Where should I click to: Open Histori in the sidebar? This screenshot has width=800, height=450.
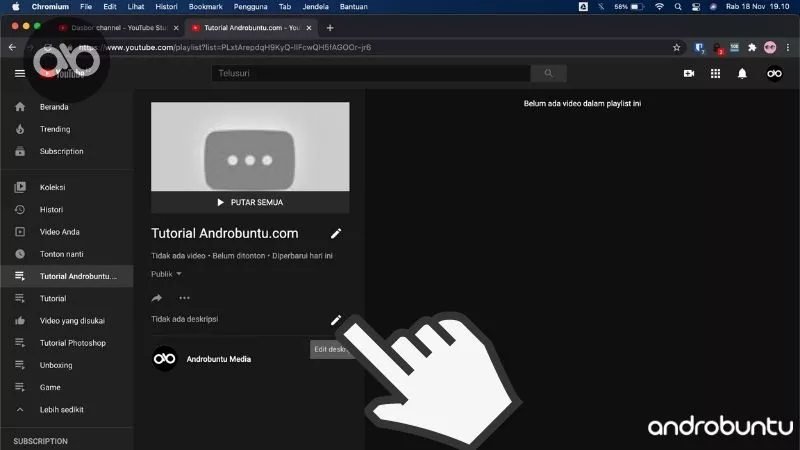tap(67, 210)
